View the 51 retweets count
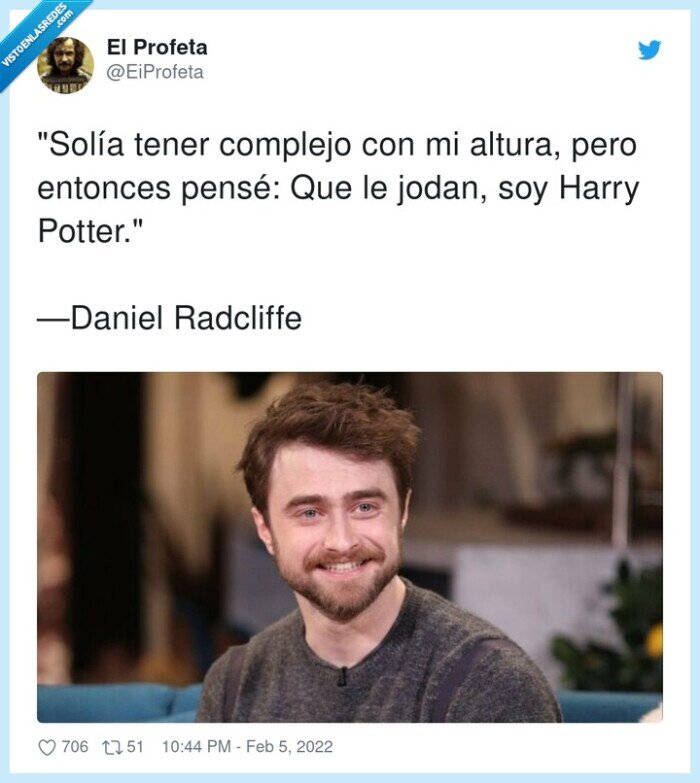700x783 pixels. tap(135, 747)
